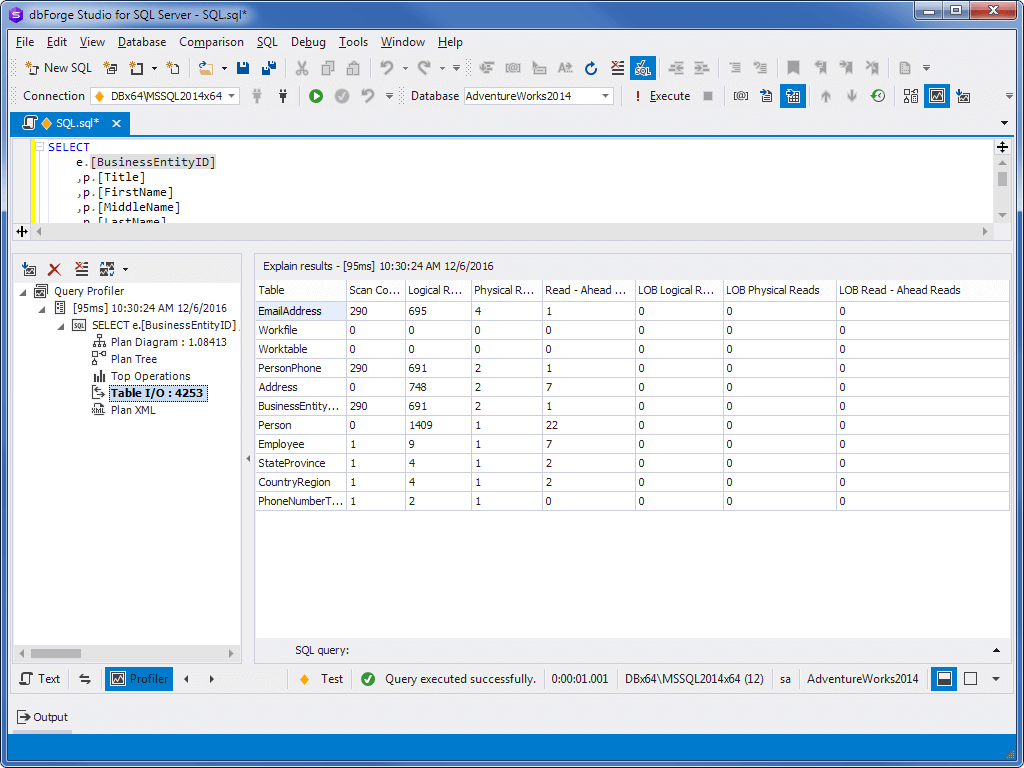1024x768 pixels.
Task: Click the EmailAddress table cell
Action: click(301, 312)
